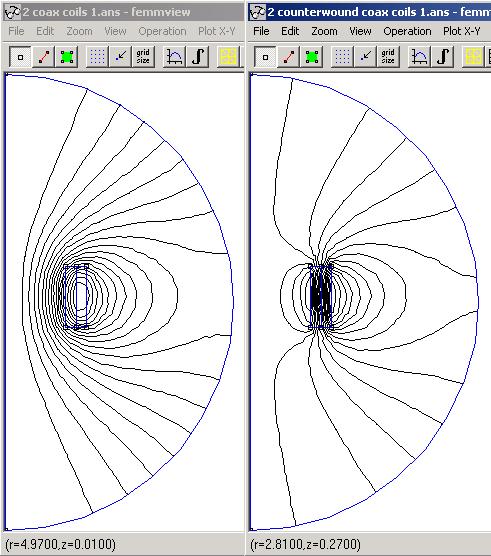491x556 pixels.
Task: Open Zoom menu in left coax coils window
Action: tap(79, 31)
